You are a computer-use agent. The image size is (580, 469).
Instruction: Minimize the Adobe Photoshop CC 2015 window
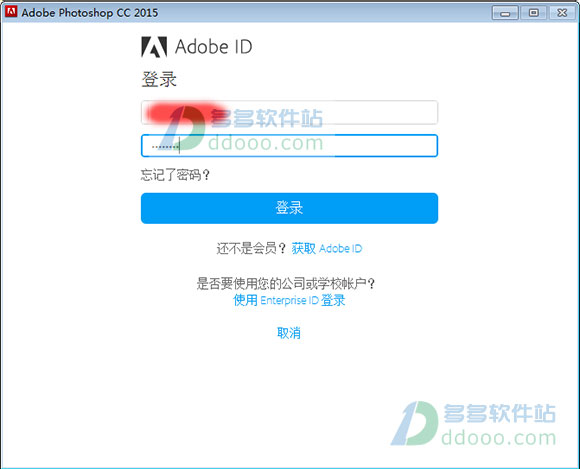pyautogui.click(x=505, y=13)
